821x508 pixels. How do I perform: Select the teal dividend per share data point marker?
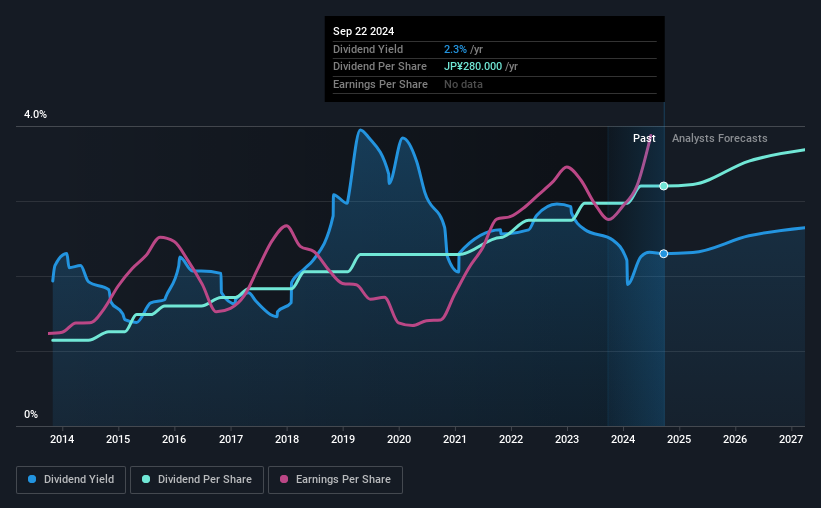[663, 186]
